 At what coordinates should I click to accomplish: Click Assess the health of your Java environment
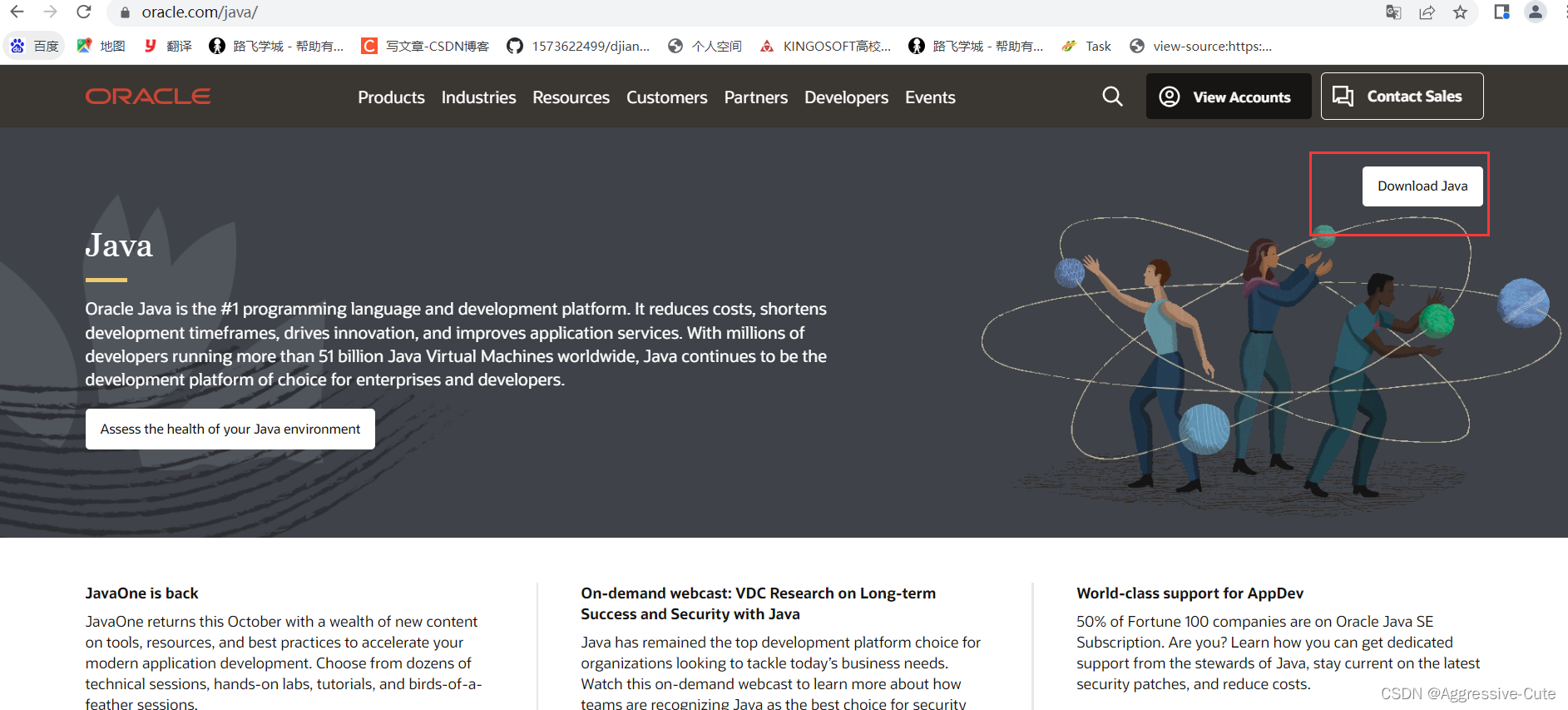point(230,429)
